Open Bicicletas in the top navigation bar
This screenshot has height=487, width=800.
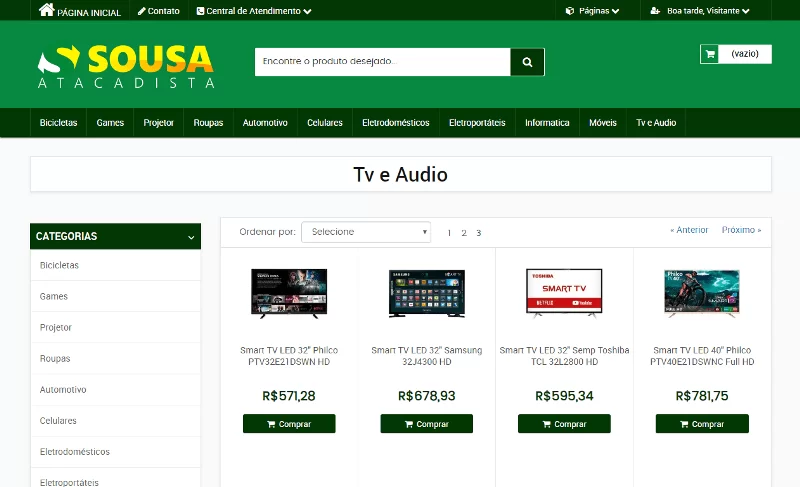pos(58,123)
